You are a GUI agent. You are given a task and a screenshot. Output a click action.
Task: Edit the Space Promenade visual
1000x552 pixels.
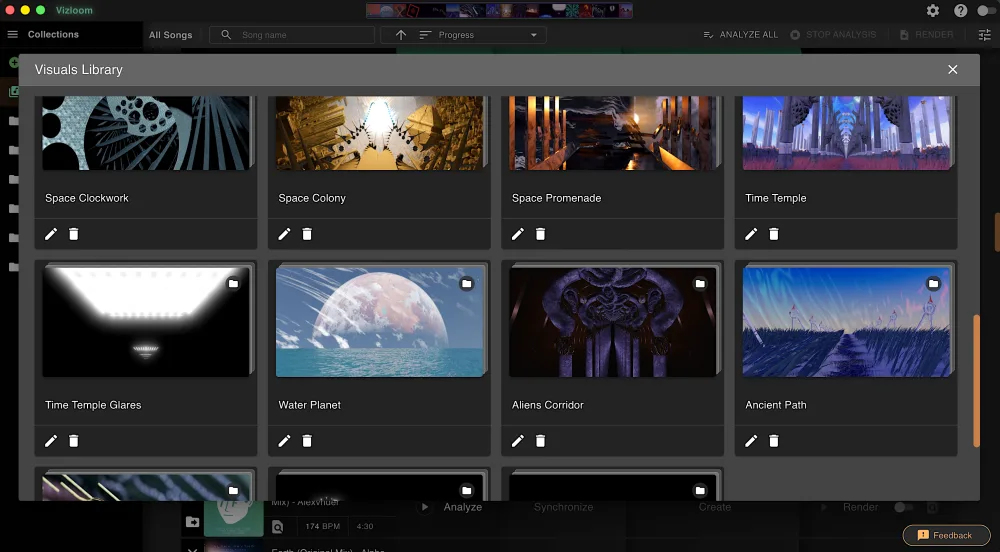[518, 235]
